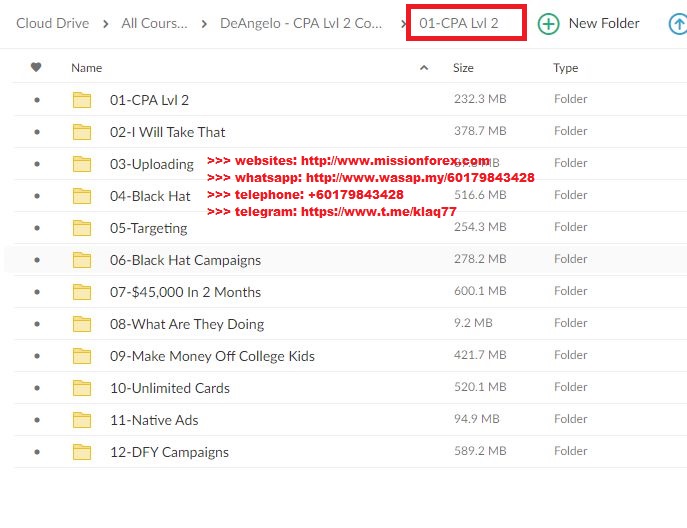Click Folder type in the 10-Unlimited Cards row
Viewport: 687px width, 528px height.
[570, 387]
